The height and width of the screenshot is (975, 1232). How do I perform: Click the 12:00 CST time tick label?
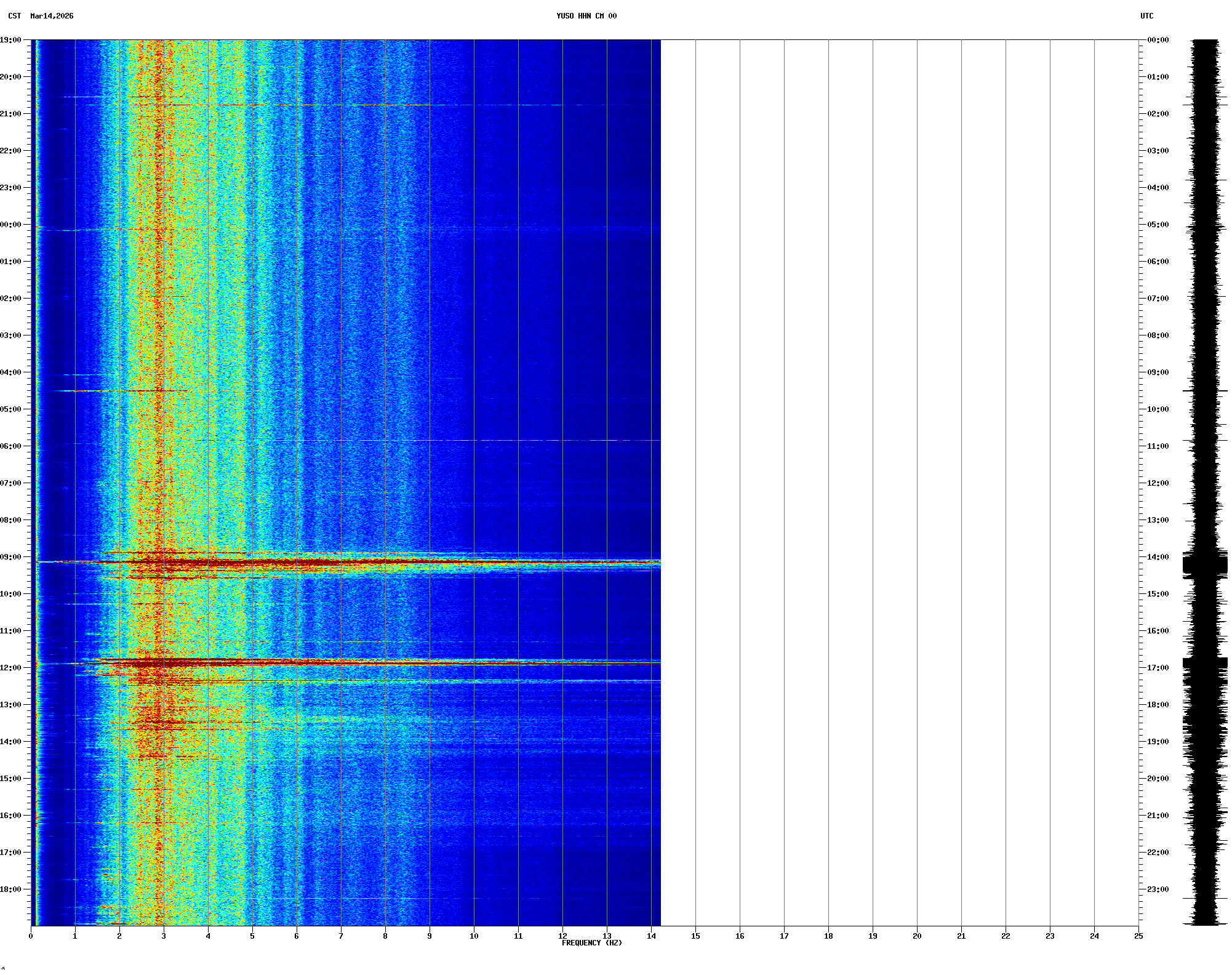pyautogui.click(x=10, y=668)
